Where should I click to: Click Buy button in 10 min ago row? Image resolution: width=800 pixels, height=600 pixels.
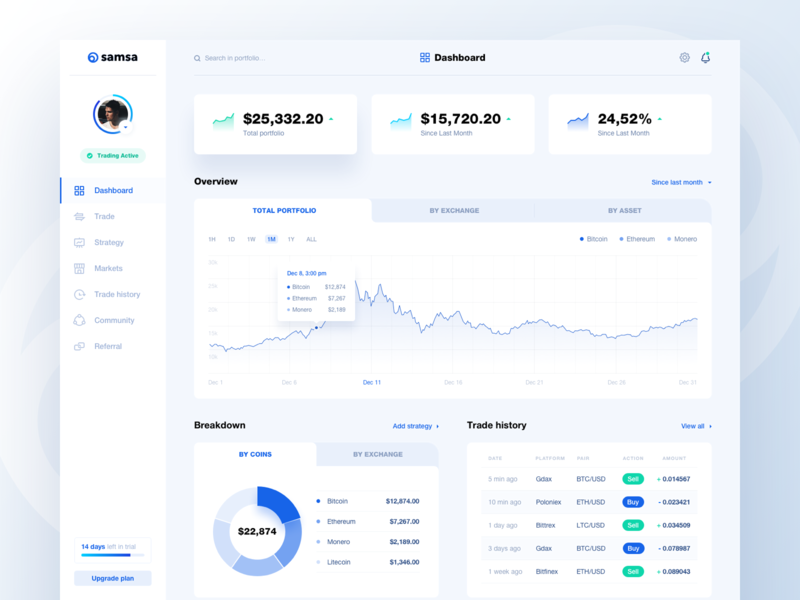[633, 502]
